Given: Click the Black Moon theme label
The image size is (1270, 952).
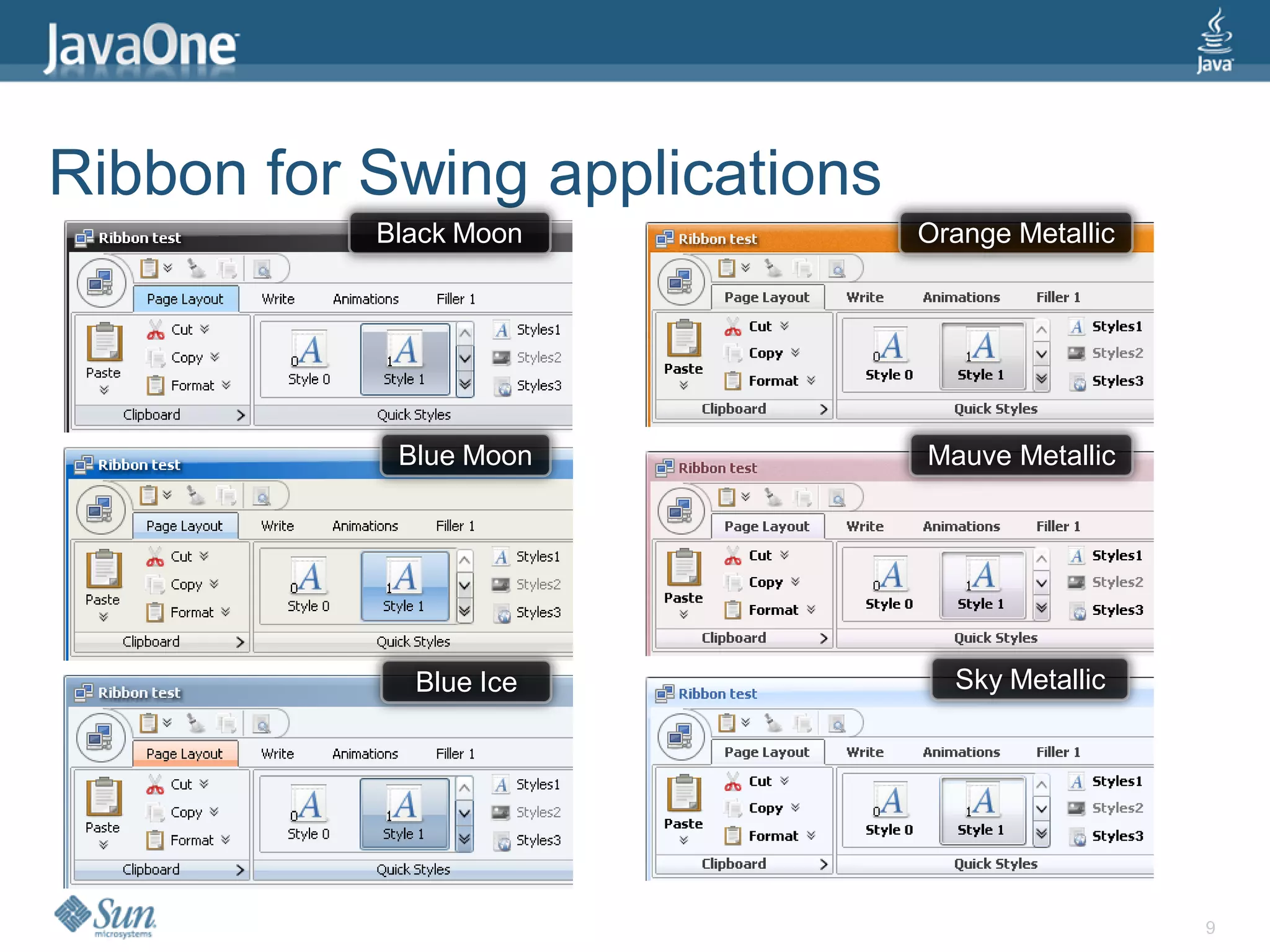Looking at the screenshot, I should pos(449,234).
